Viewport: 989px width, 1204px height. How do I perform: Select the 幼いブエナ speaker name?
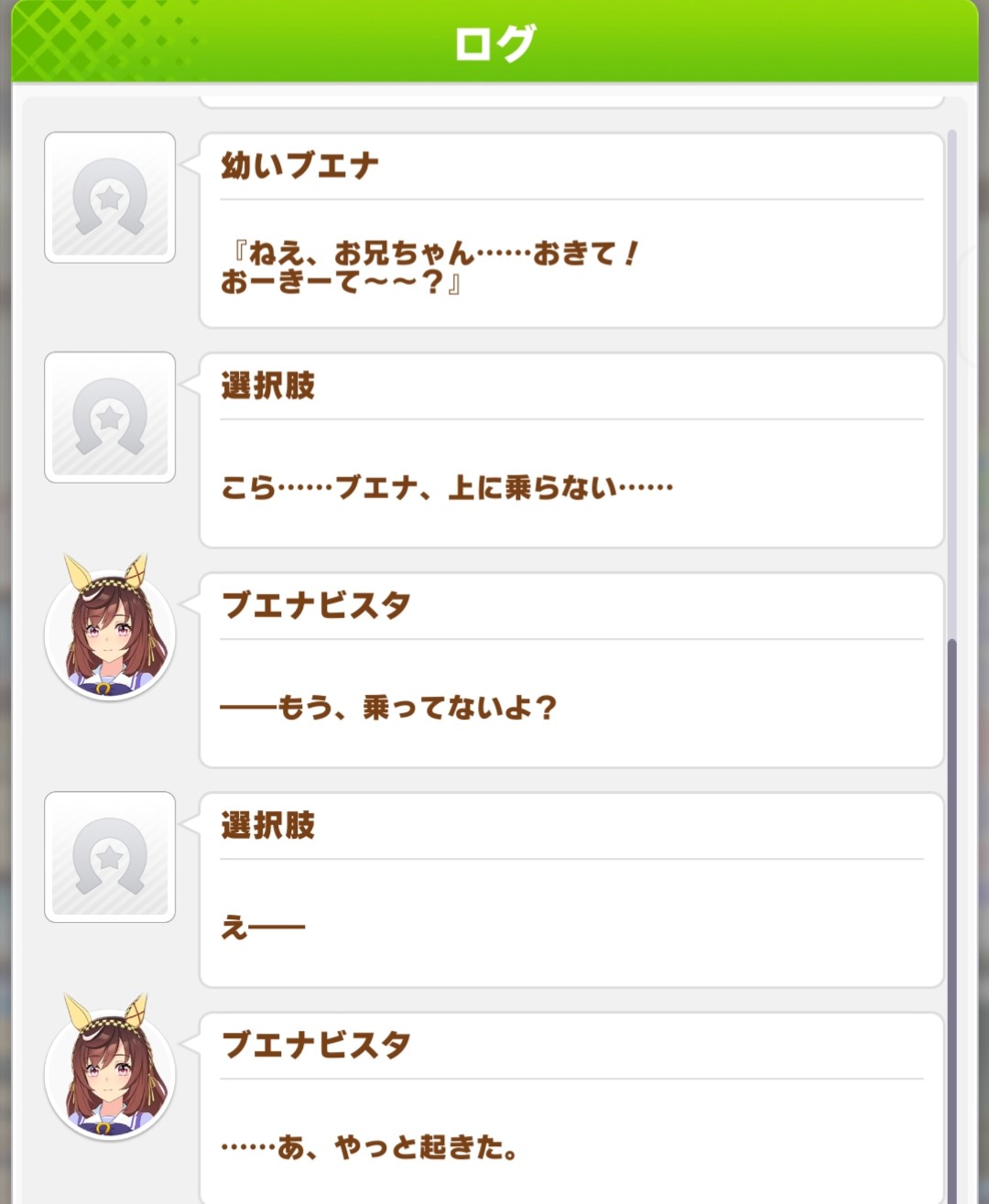(299, 166)
